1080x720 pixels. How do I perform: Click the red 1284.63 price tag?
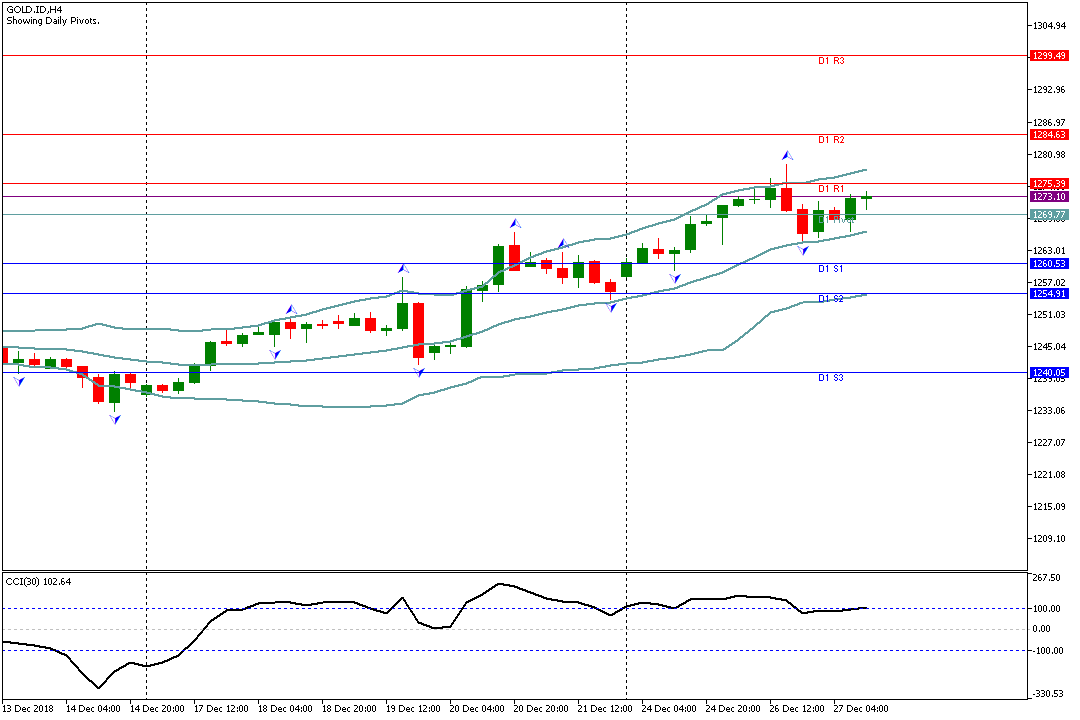tap(1049, 135)
